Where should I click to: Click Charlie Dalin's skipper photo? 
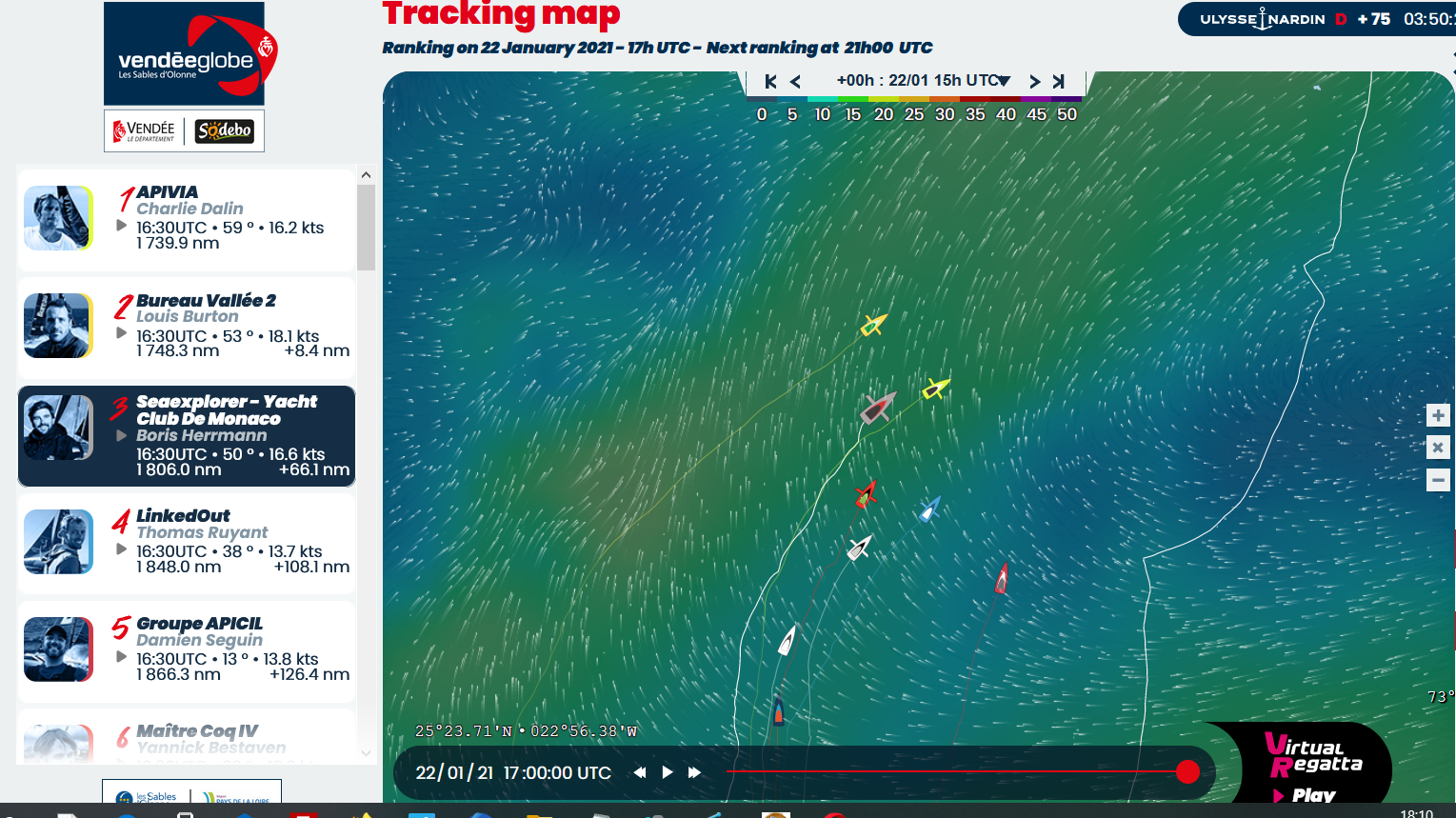pos(58,218)
